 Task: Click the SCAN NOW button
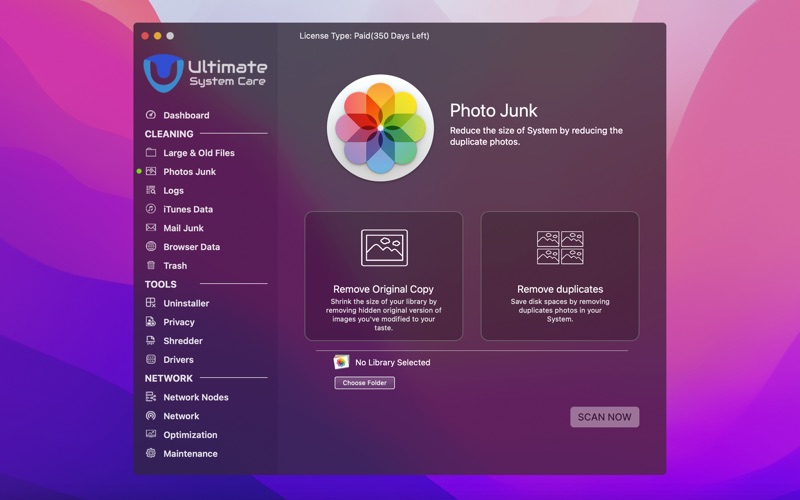tap(605, 417)
